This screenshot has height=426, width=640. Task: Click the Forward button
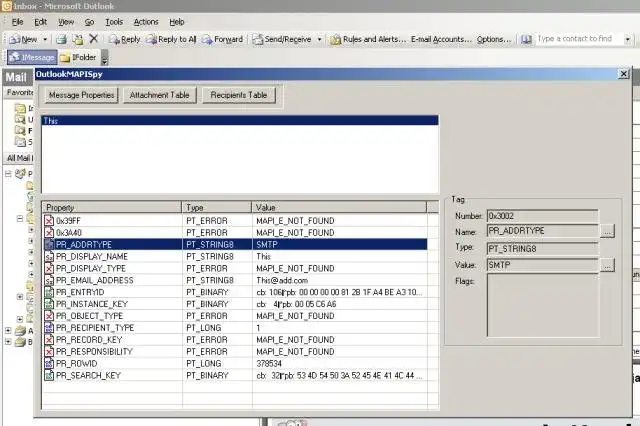tap(222, 39)
